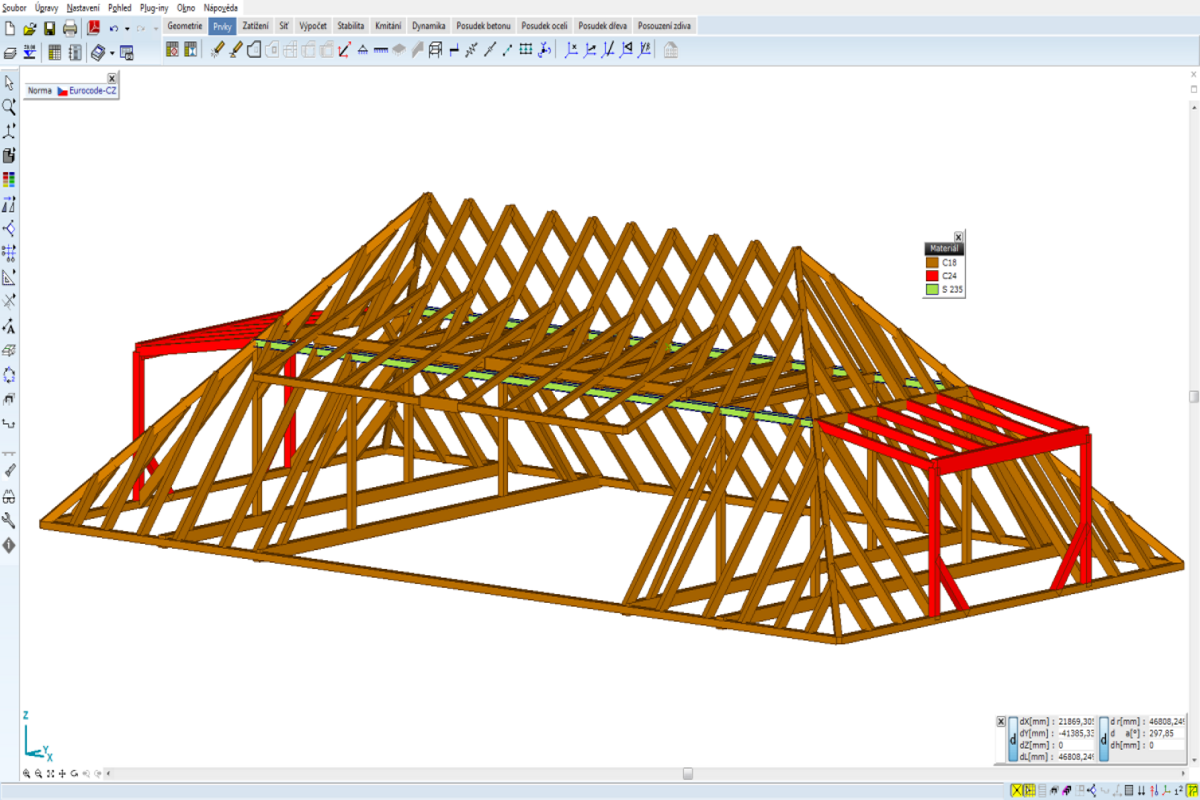Click the colored grid palette icon in sidebar

(x=9, y=180)
